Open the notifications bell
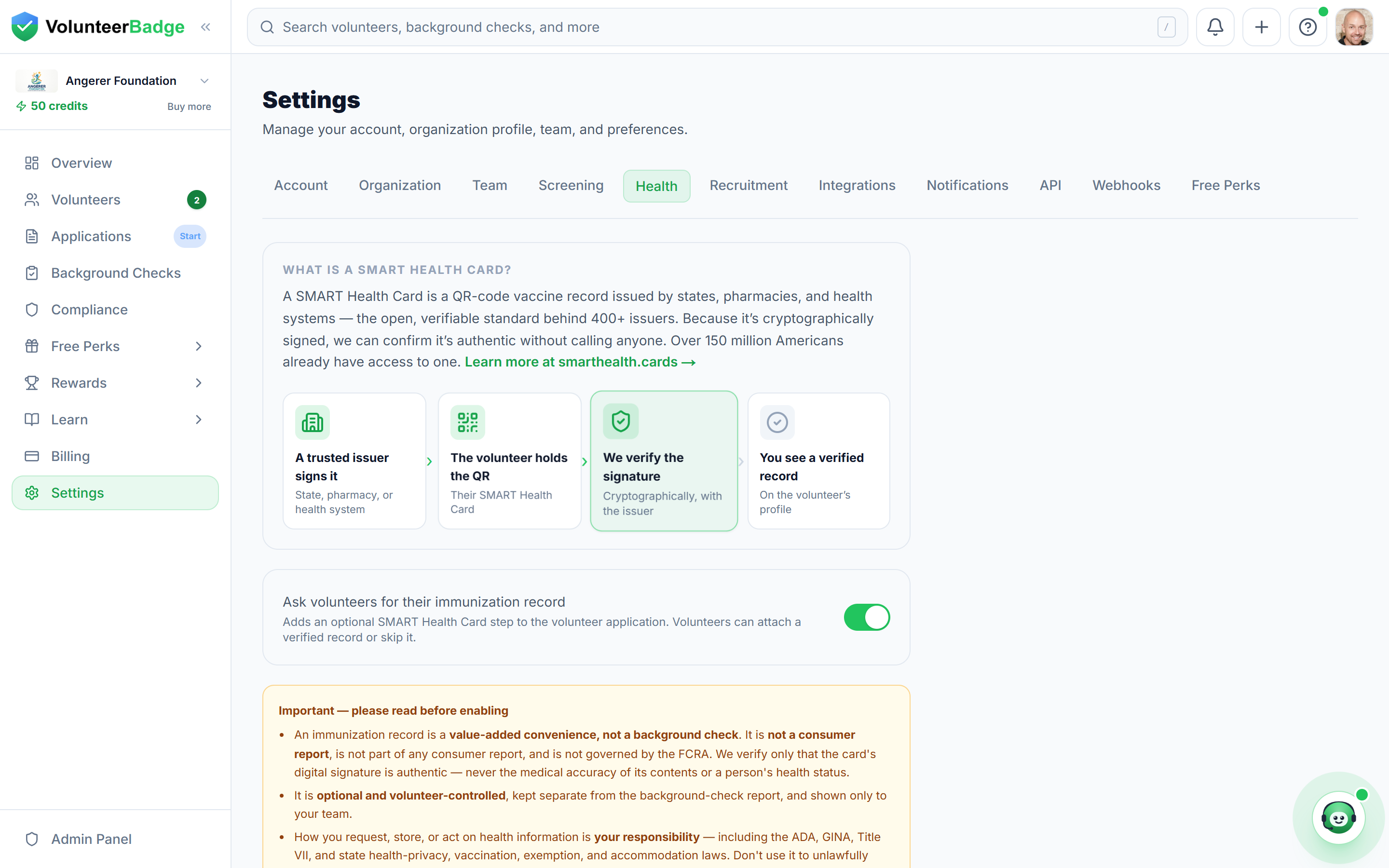The image size is (1389, 868). coord(1214,27)
